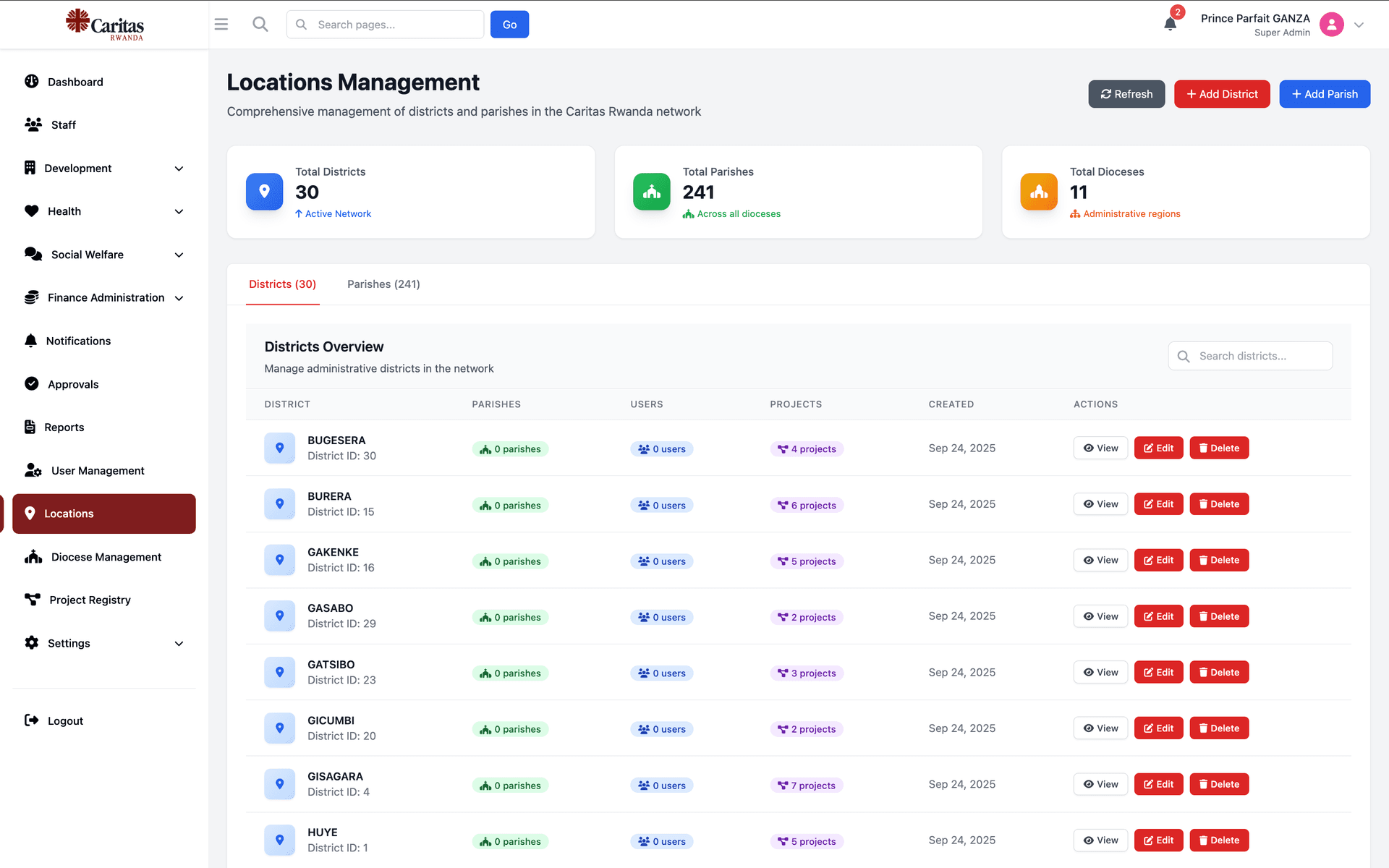Click the GASABO row location pin icon
The height and width of the screenshot is (868, 1389).
(x=279, y=616)
